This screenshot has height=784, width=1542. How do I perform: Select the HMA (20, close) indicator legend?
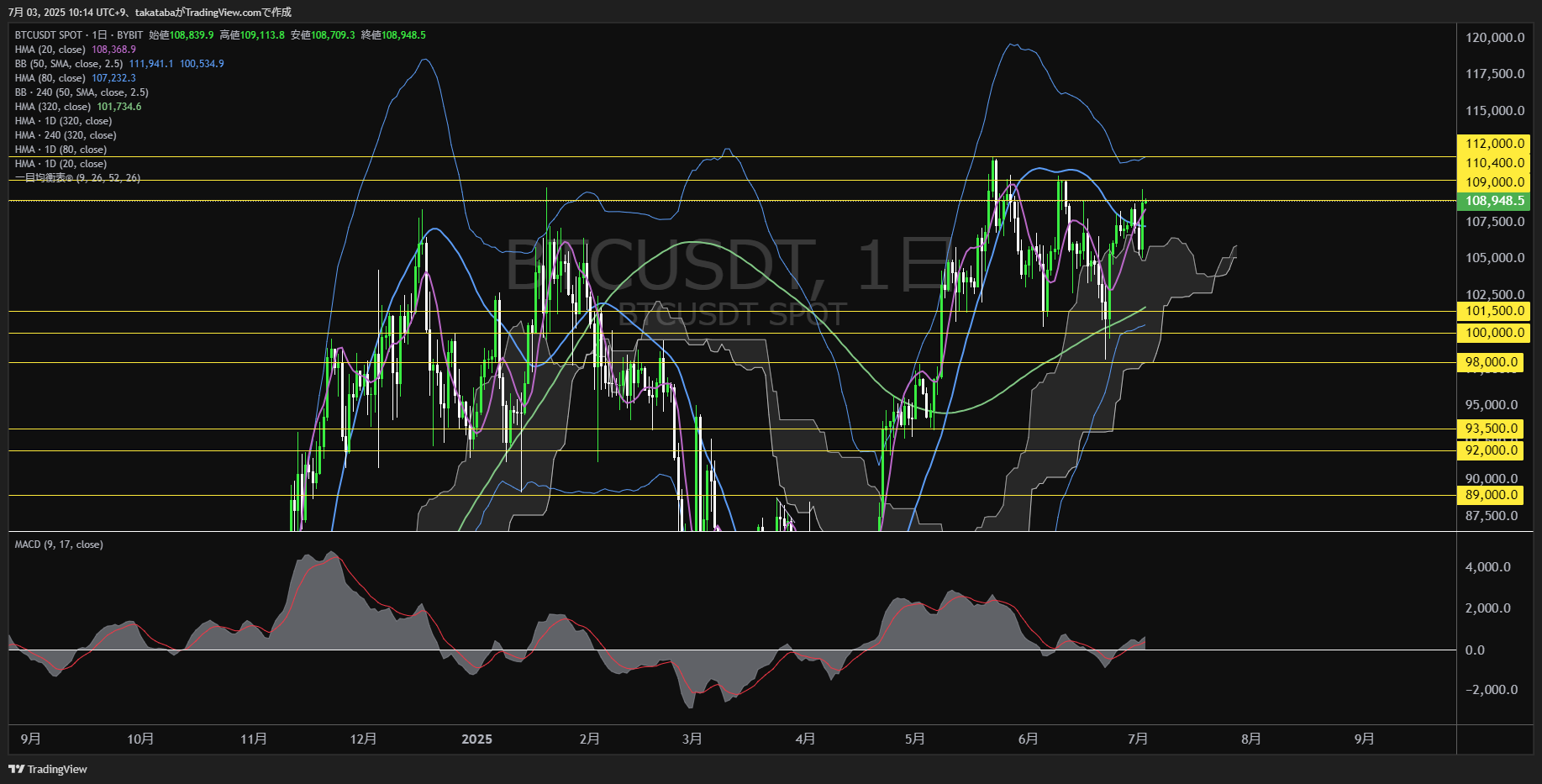coord(50,50)
